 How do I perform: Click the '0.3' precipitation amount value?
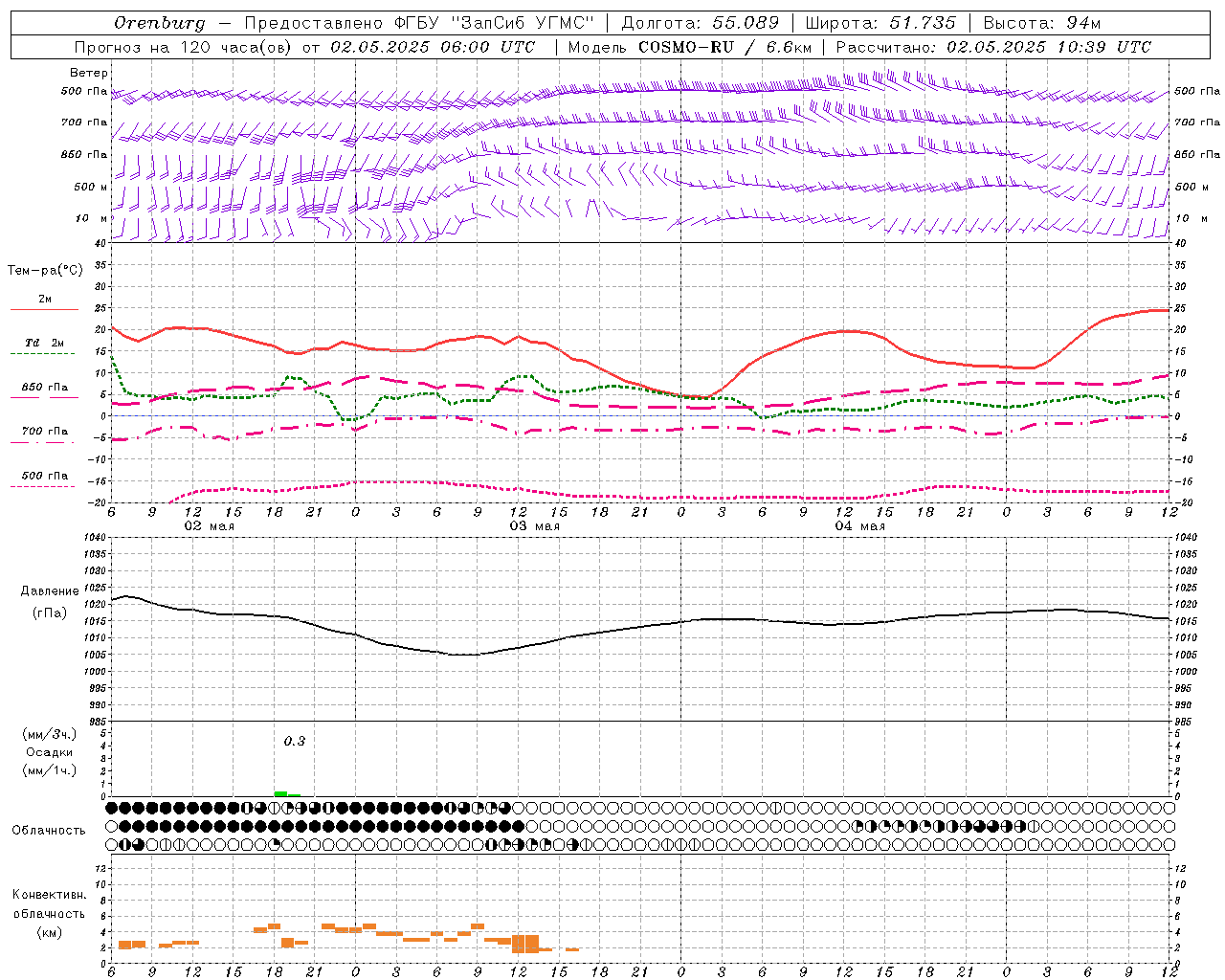(295, 742)
